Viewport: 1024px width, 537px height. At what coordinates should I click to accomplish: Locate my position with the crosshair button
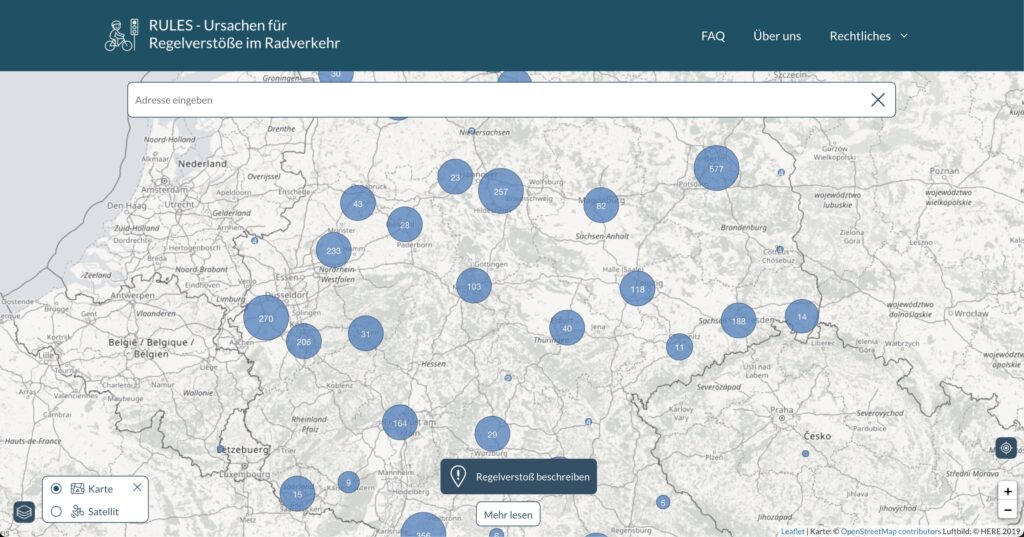[x=1006, y=448]
